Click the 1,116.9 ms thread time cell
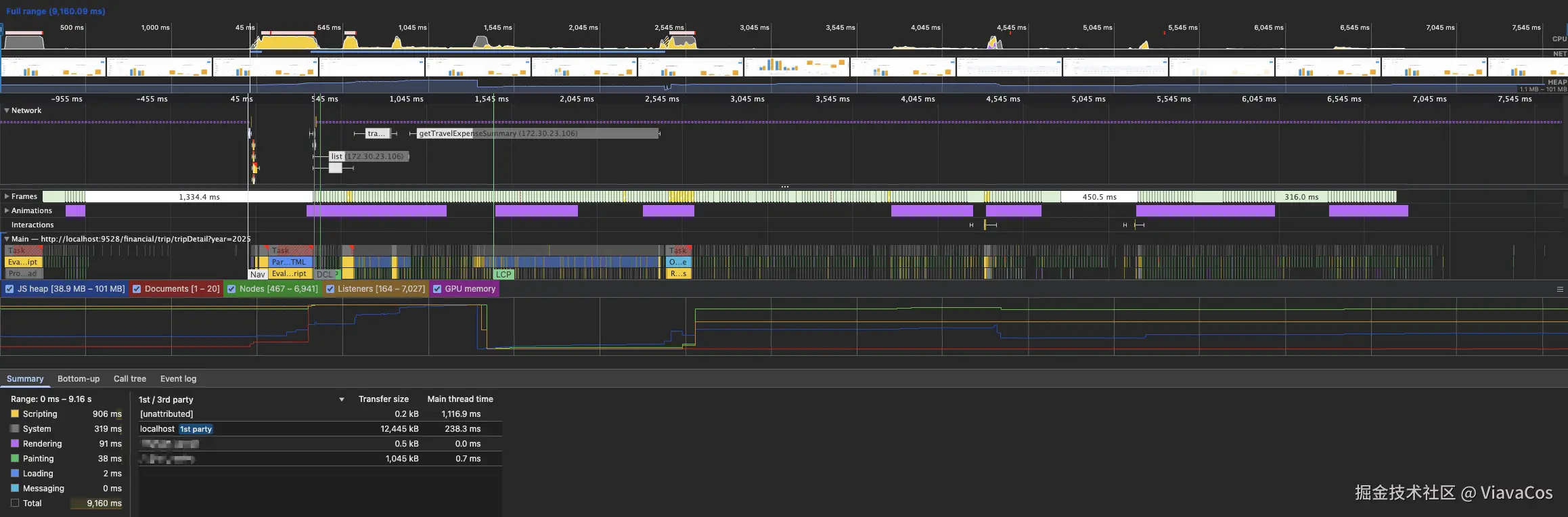This screenshot has width=1568, height=517. 461,414
